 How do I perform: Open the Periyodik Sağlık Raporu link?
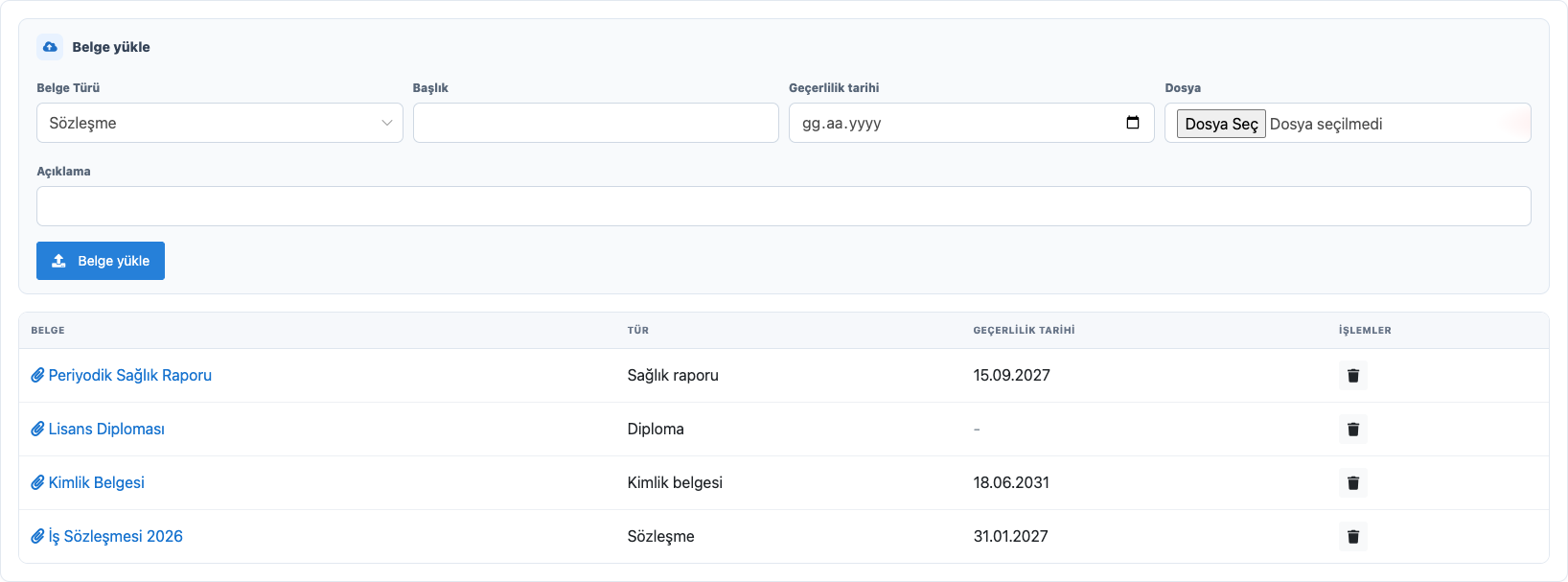pyautogui.click(x=121, y=375)
